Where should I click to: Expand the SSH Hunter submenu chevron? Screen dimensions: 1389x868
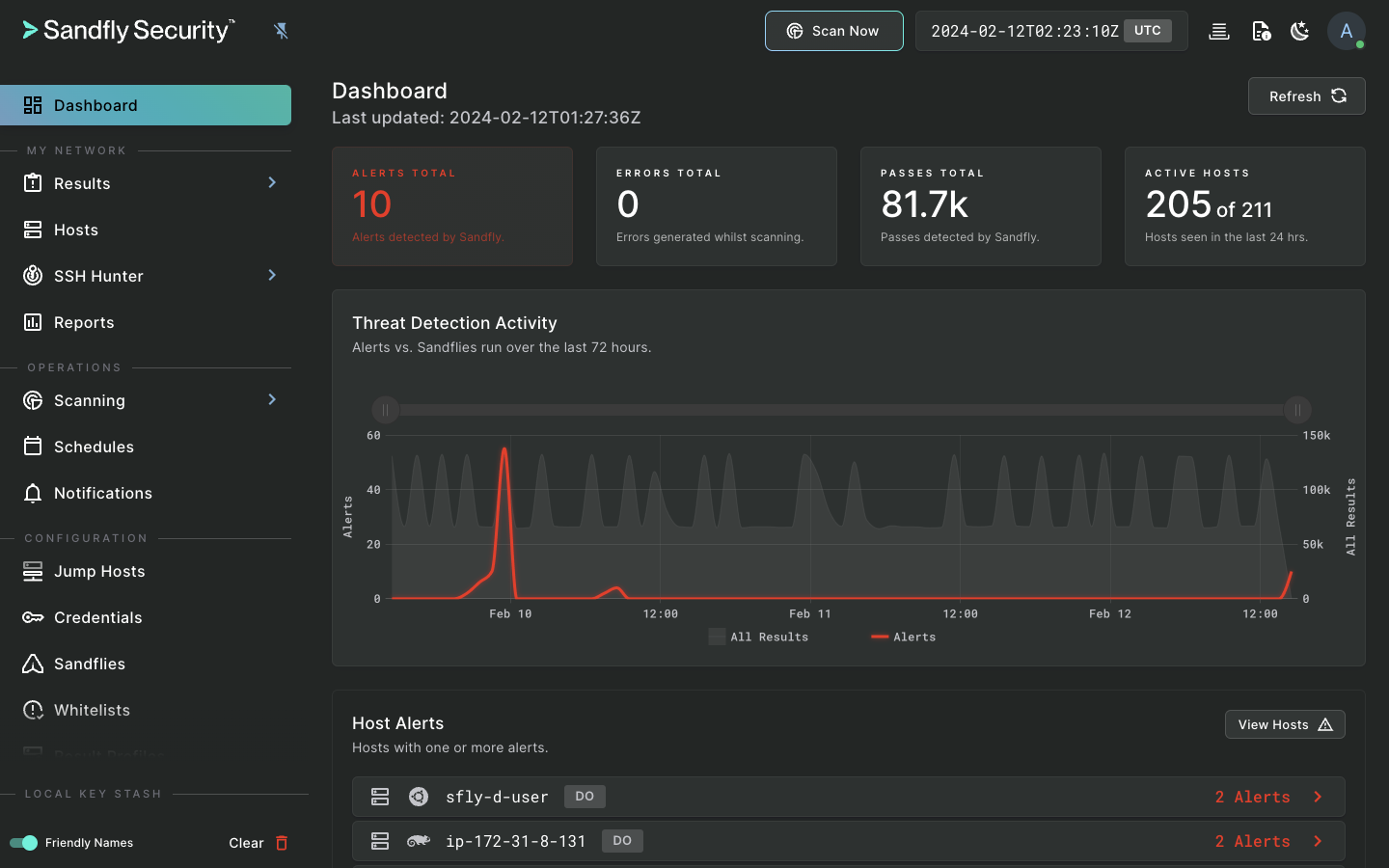coord(272,275)
